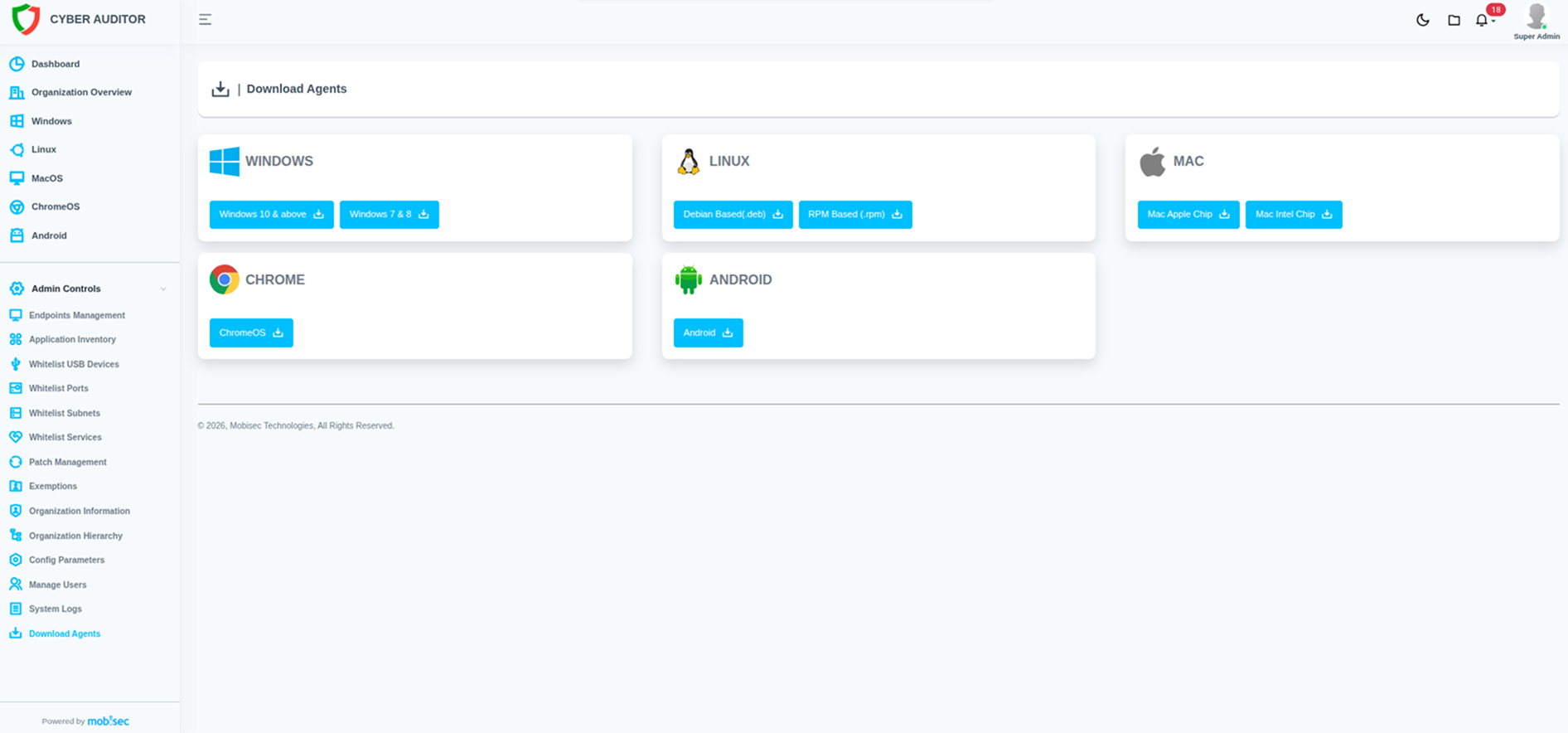Click the mobisec Powered by link

pyautogui.click(x=108, y=721)
